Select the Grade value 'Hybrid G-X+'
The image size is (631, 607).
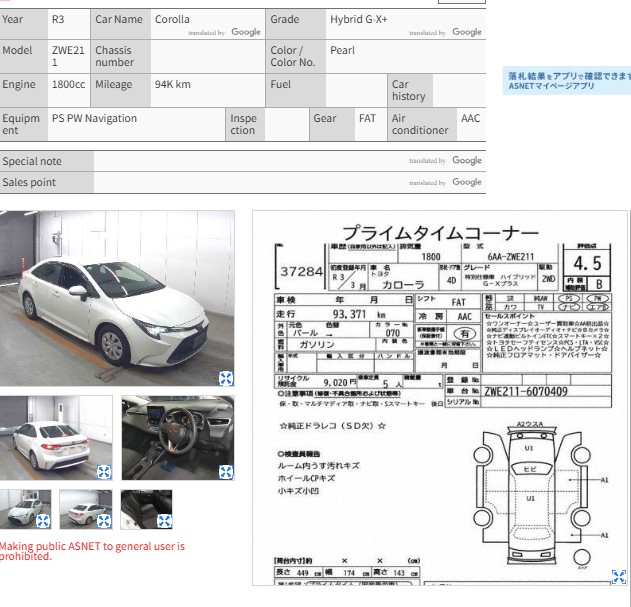359,19
